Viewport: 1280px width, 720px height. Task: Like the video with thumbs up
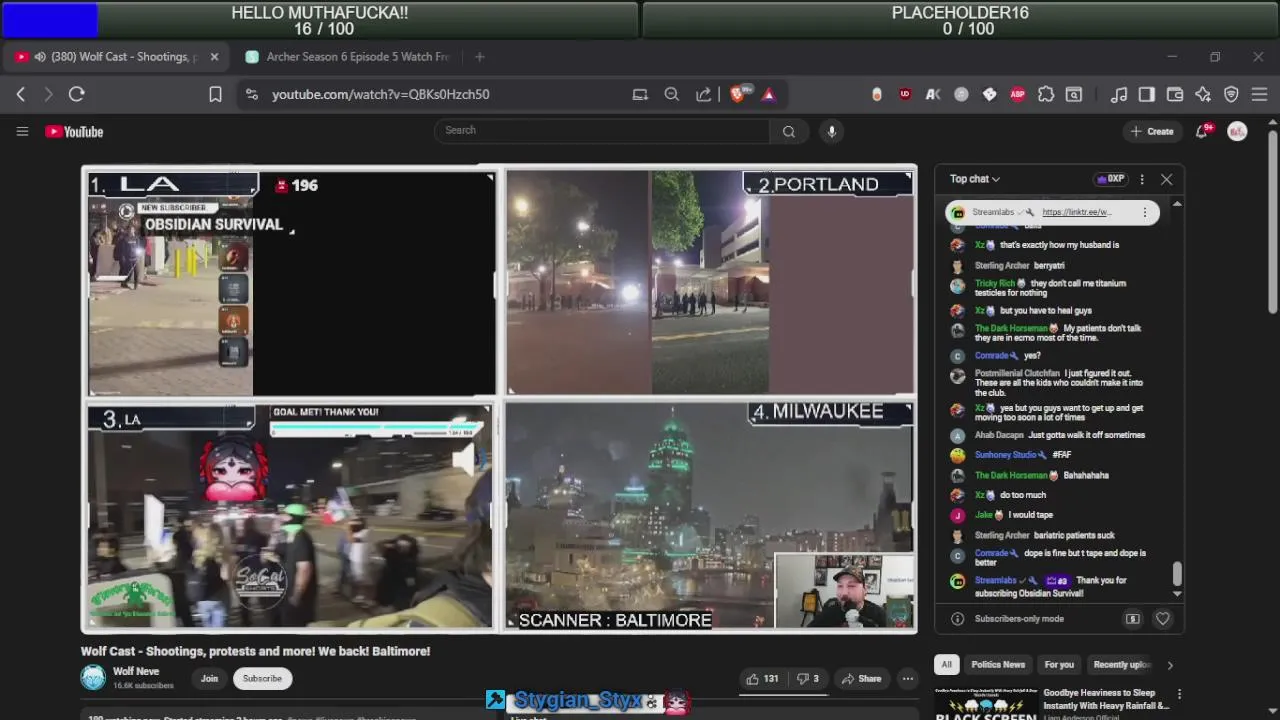point(762,678)
